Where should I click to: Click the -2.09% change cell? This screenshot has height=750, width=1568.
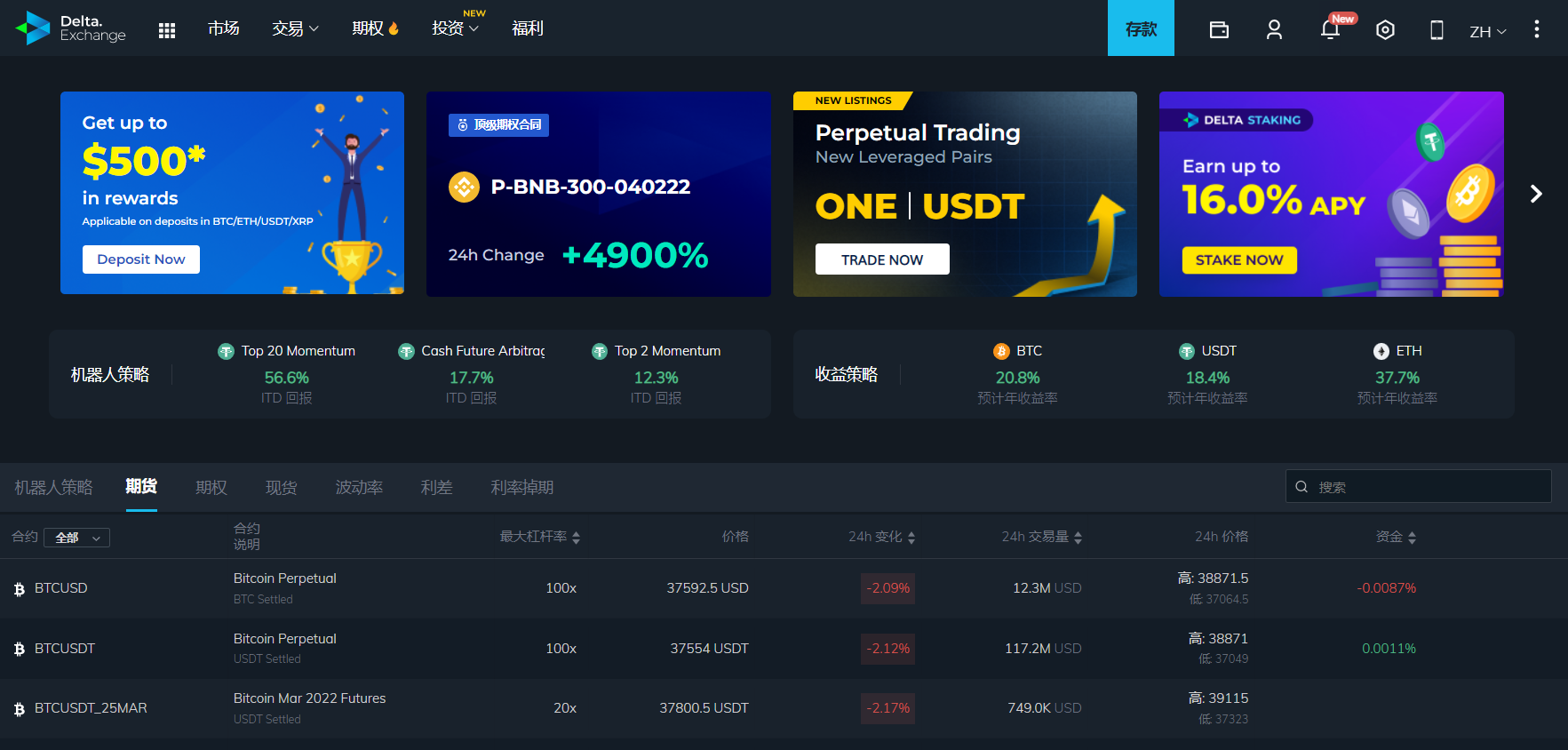[x=887, y=588]
